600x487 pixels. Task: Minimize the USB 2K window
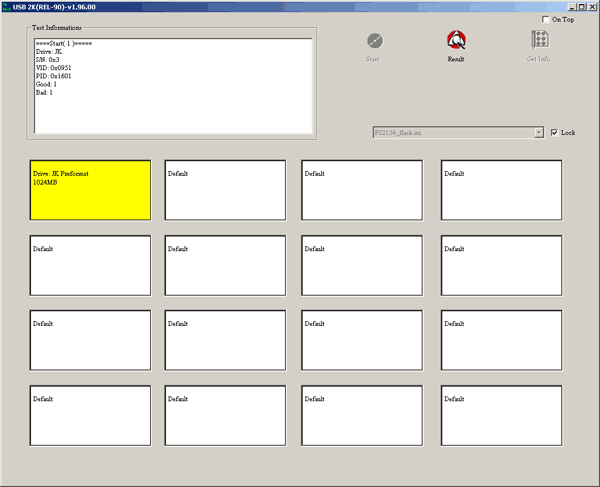[x=571, y=6]
